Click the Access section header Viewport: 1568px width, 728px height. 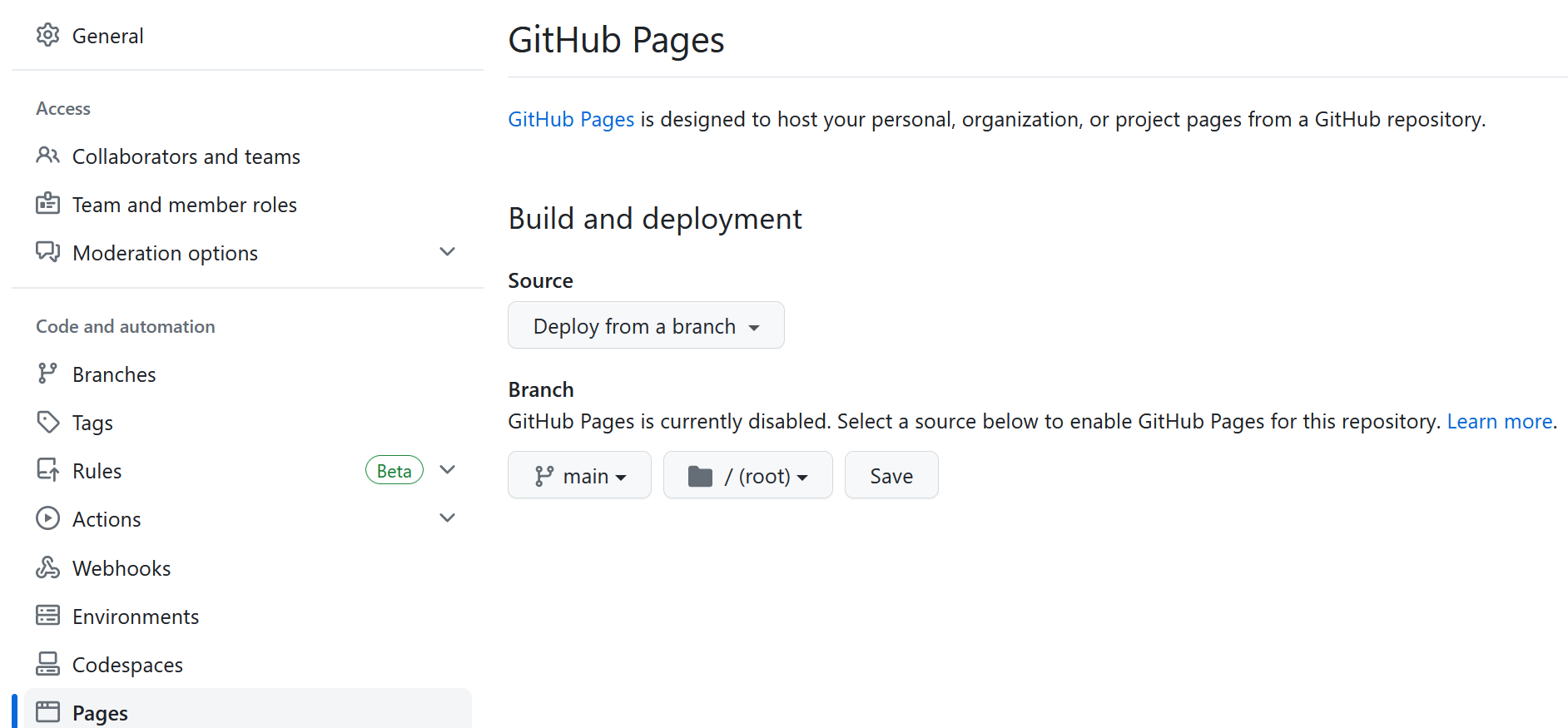click(x=63, y=108)
